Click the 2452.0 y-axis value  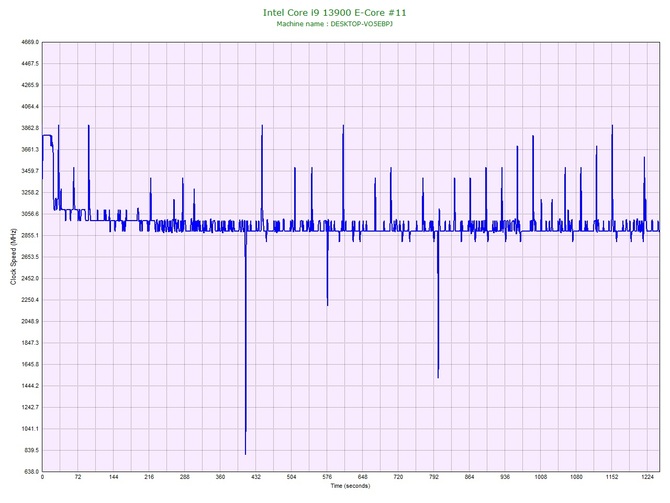pyautogui.click(x=30, y=278)
